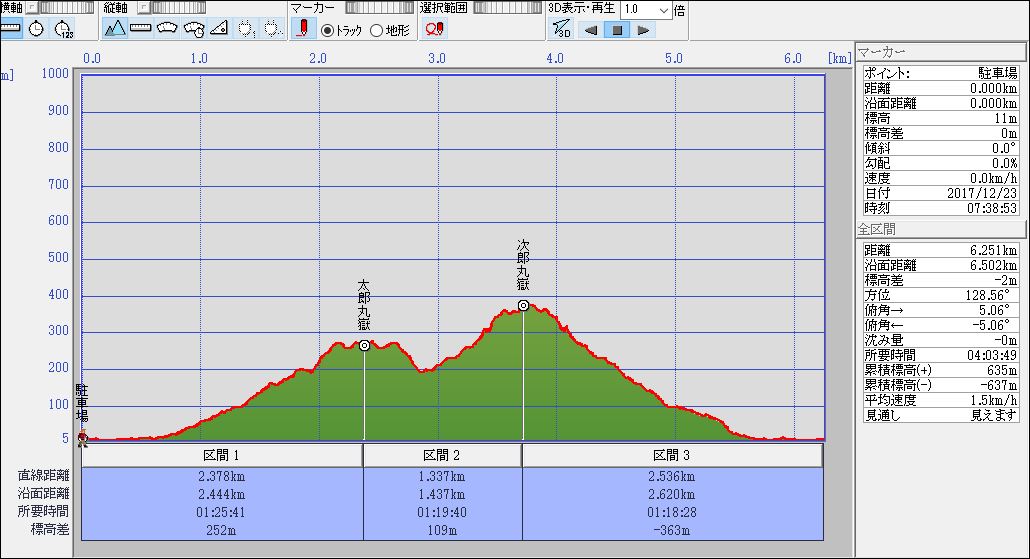Screen dimensions: 1030x559
Task: Select the speedometer vertical-axis icon
Action: [x=167, y=29]
